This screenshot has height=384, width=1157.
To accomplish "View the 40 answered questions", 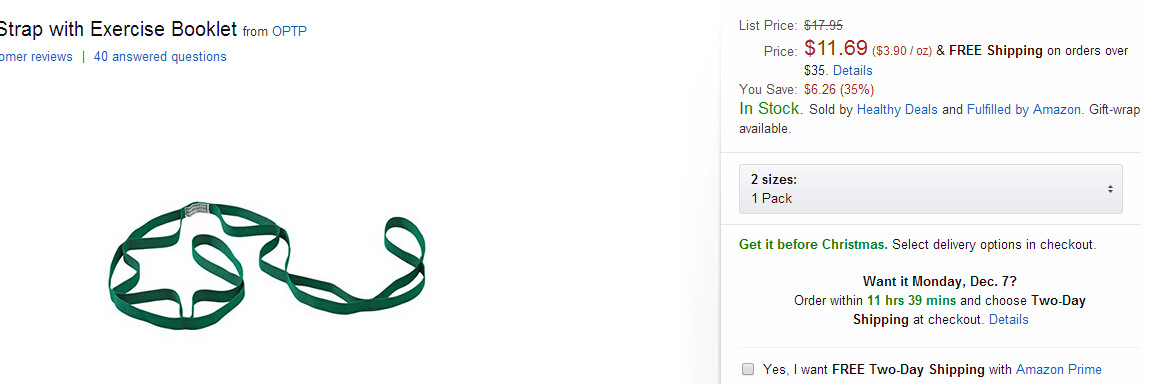I will click(160, 56).
